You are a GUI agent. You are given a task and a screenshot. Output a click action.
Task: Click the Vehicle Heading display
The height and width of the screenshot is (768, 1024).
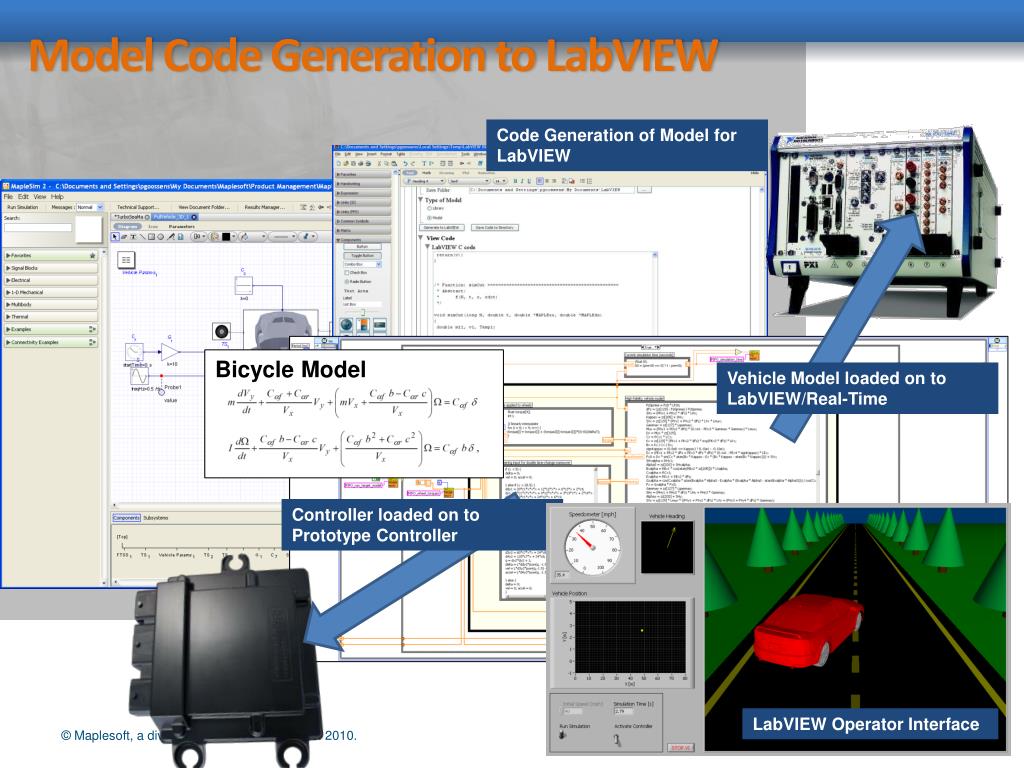[x=667, y=547]
